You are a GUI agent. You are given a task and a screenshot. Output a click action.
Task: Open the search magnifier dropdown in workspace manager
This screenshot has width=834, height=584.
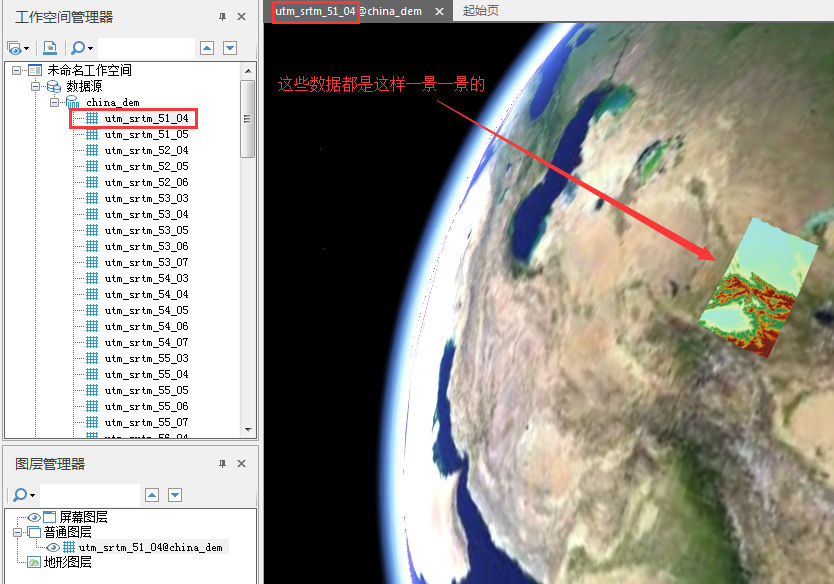point(81,48)
